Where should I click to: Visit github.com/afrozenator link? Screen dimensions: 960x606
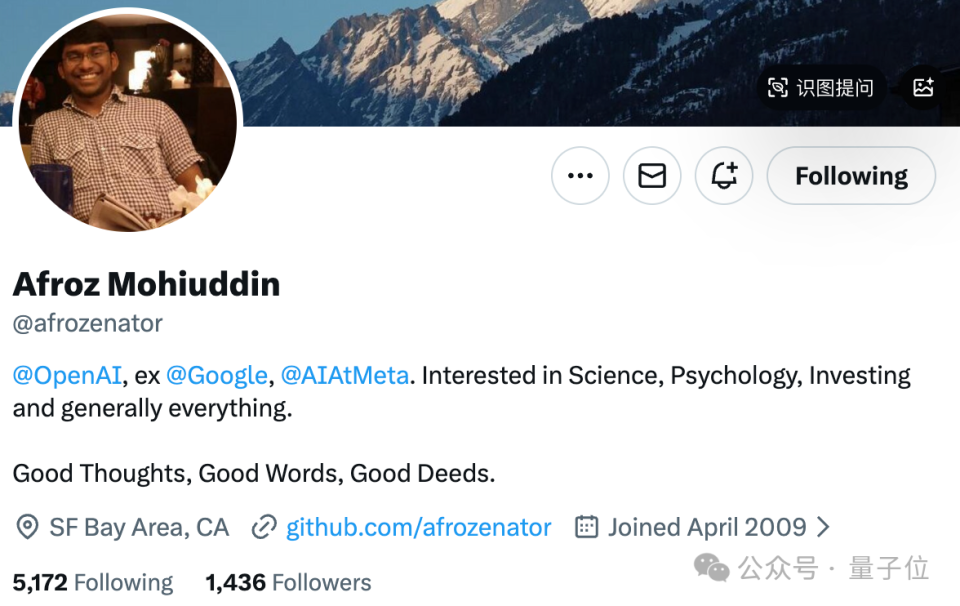tap(418, 527)
